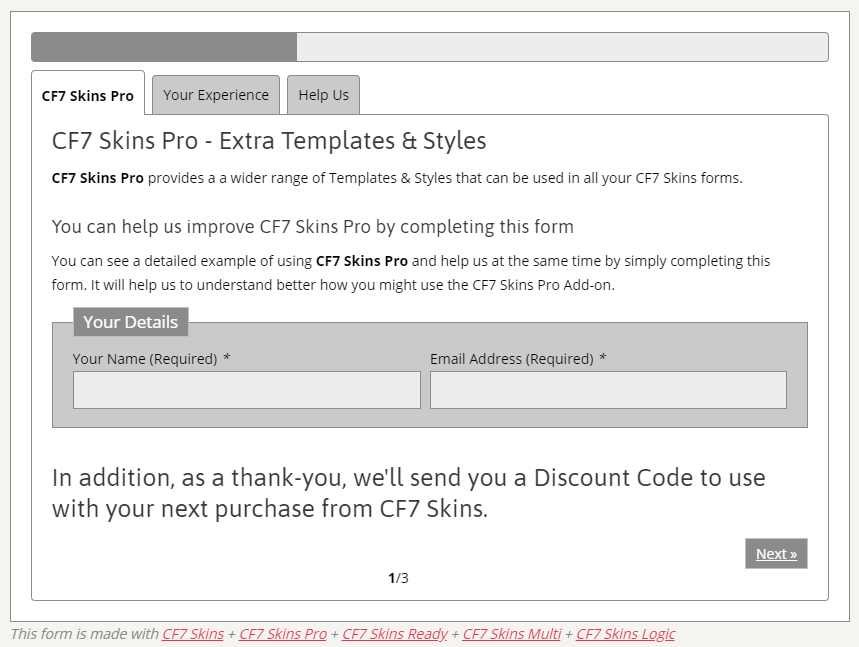Click the "You can help us improve" subheading
859x647 pixels.
[312, 226]
